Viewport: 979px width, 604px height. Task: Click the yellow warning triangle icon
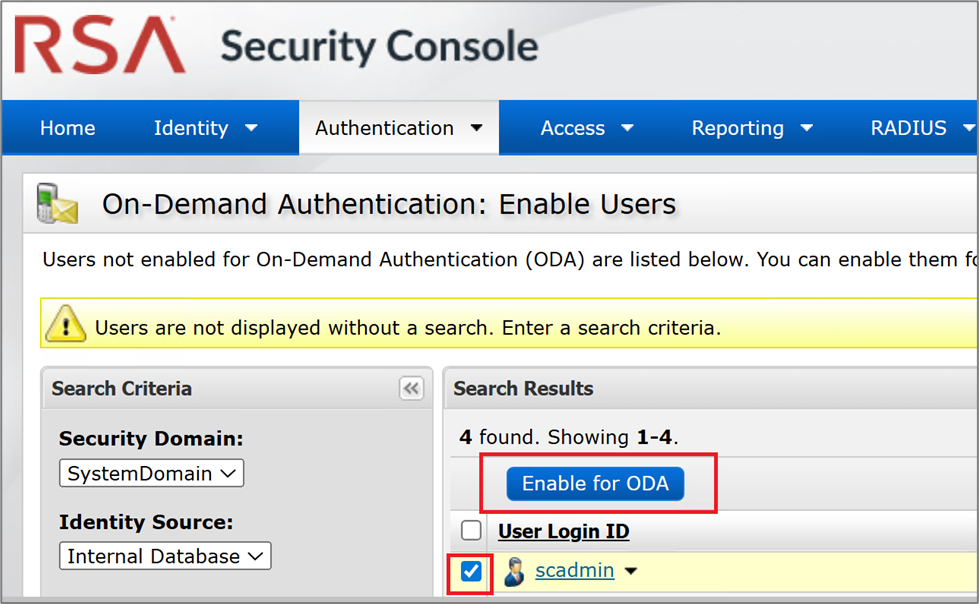pos(67,326)
